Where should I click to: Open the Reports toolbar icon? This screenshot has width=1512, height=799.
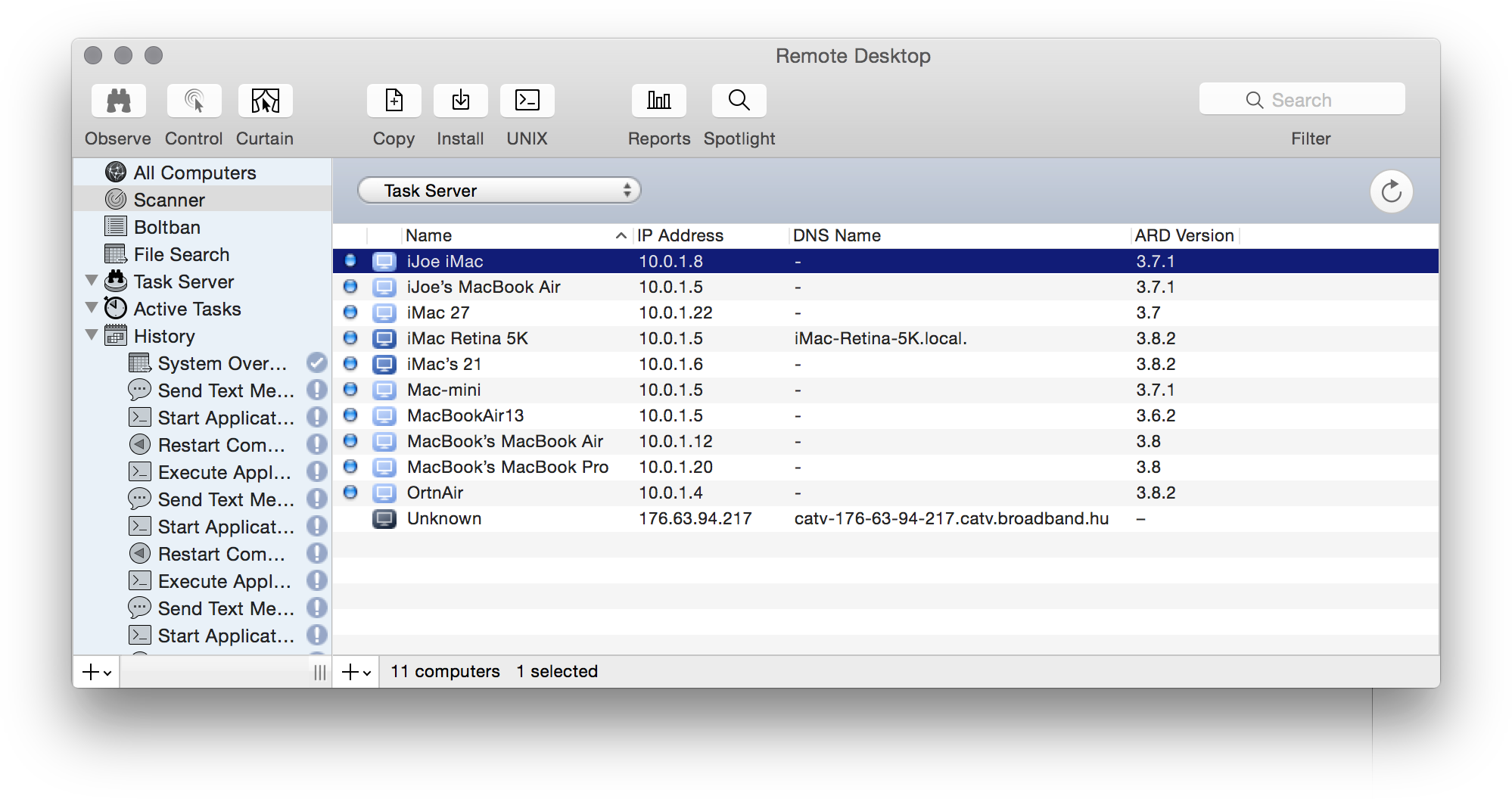(658, 101)
